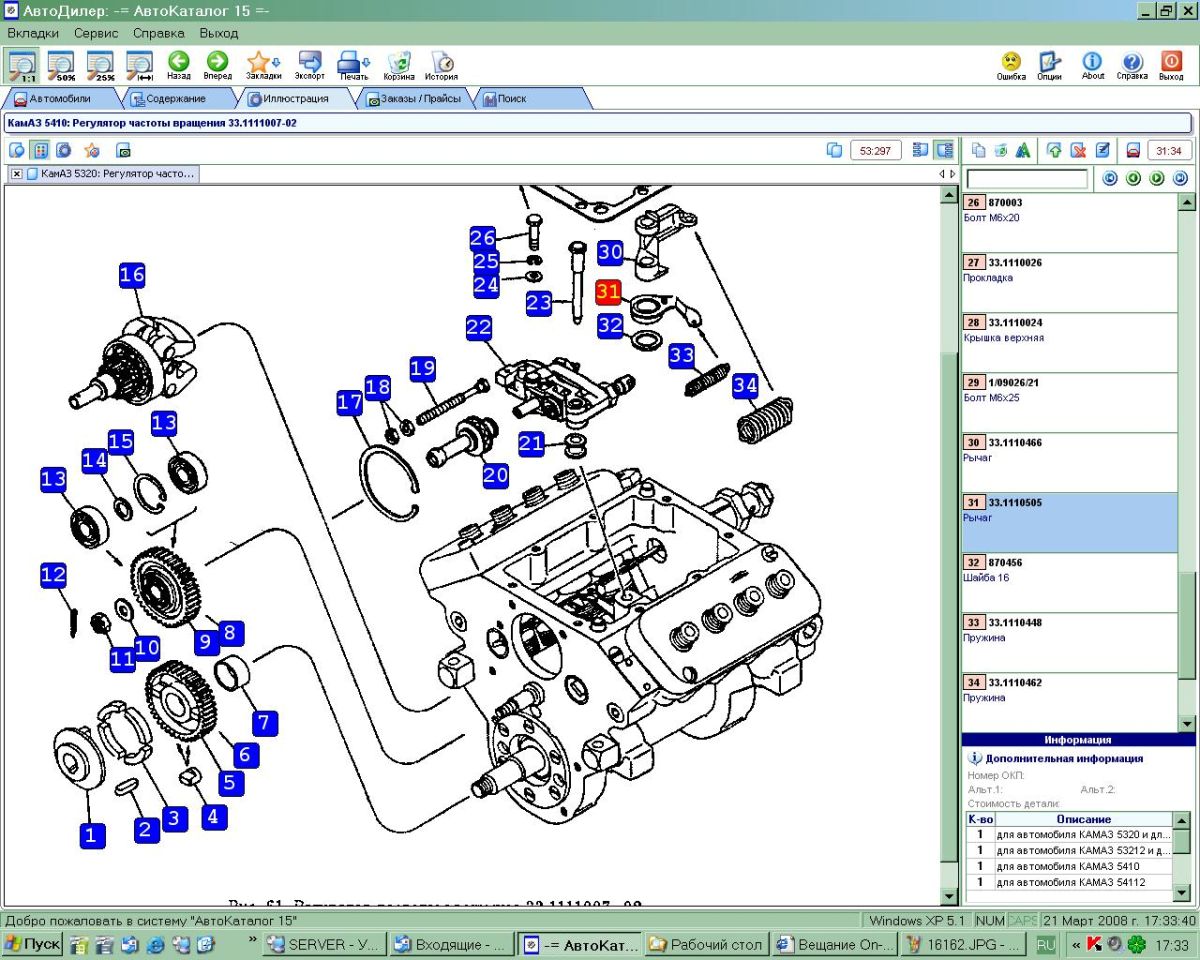Open the История history icon
Image resolution: width=1200 pixels, height=960 pixels.
pyautogui.click(x=441, y=65)
